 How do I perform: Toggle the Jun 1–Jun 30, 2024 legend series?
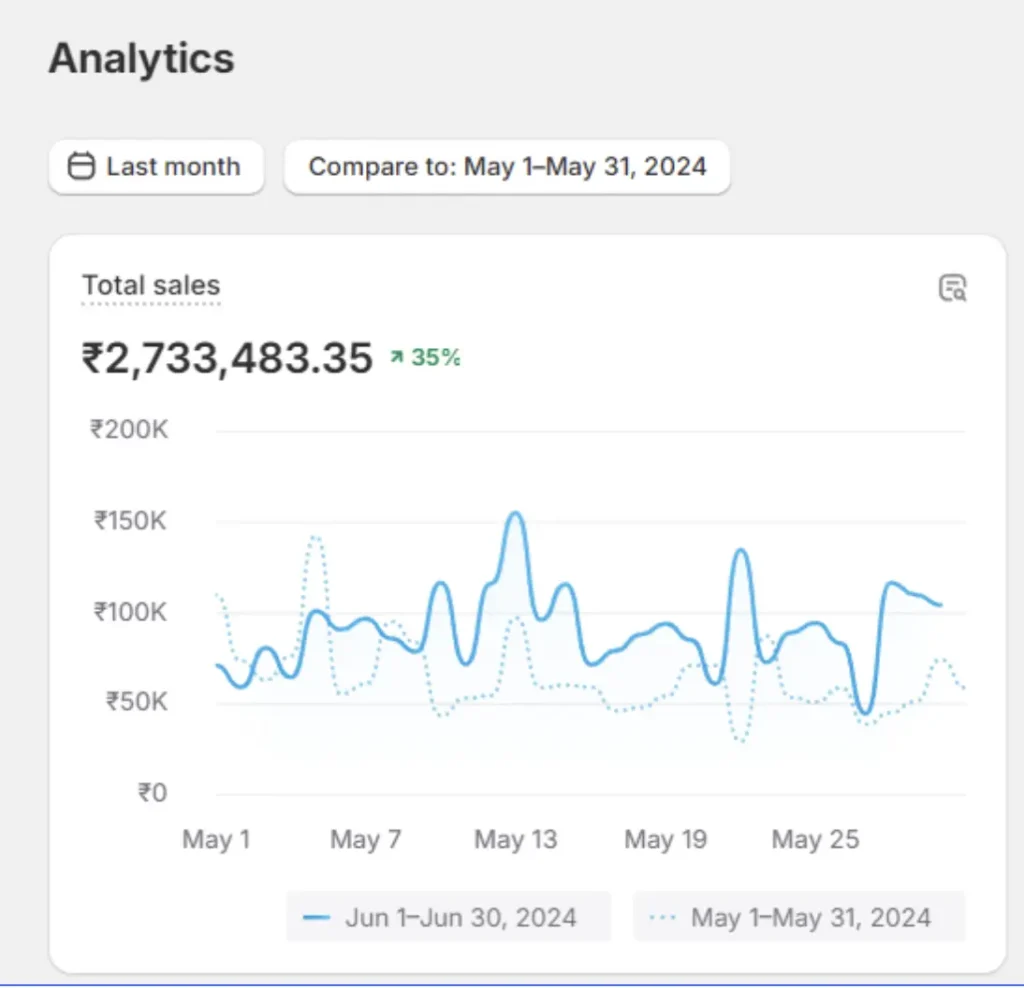tap(448, 917)
